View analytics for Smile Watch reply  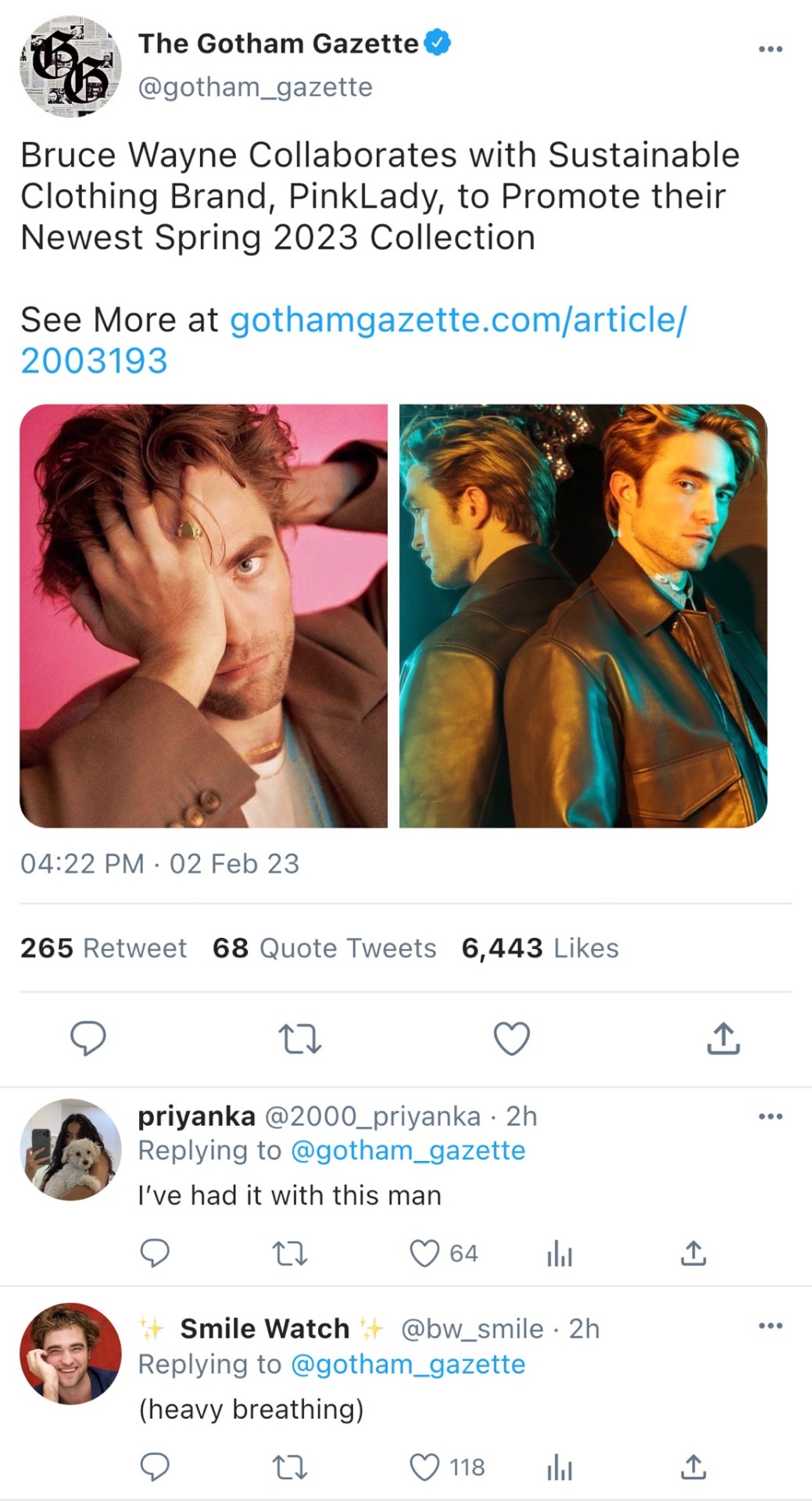tap(560, 1467)
